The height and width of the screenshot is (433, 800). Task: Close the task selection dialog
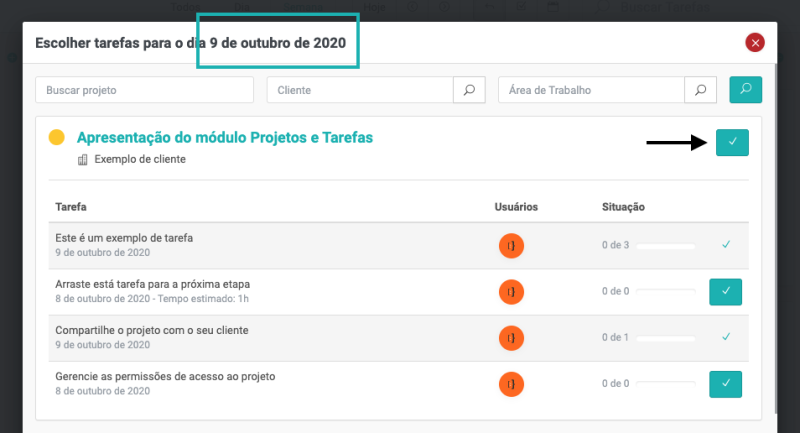755,43
